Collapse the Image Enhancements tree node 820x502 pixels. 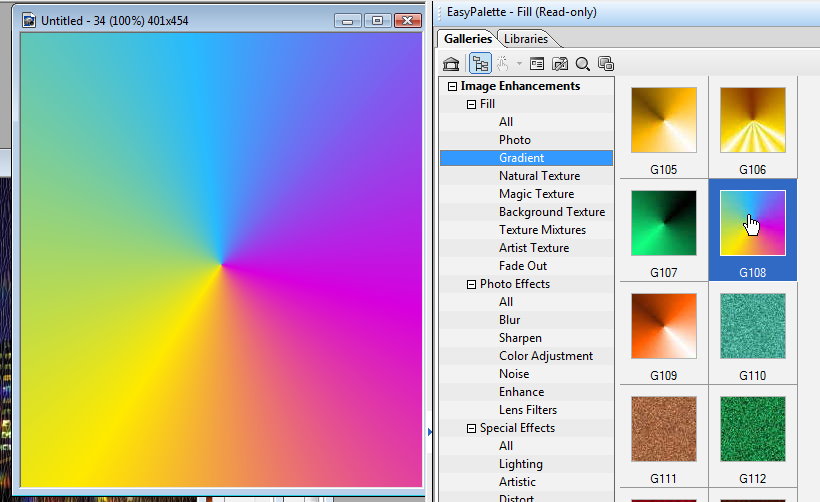452,86
